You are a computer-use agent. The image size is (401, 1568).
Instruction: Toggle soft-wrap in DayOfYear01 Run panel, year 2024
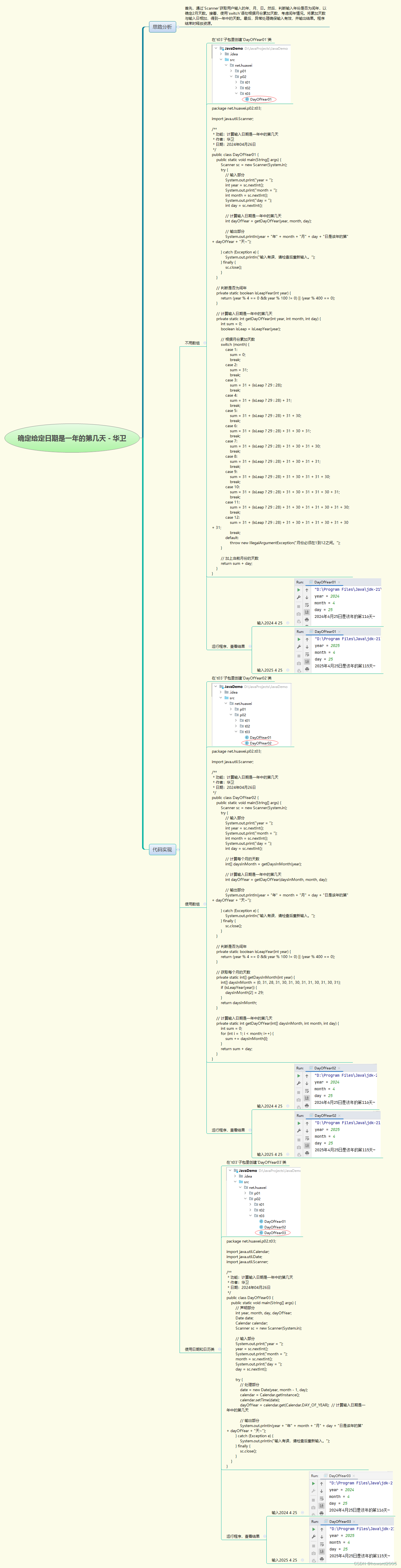pos(307,605)
